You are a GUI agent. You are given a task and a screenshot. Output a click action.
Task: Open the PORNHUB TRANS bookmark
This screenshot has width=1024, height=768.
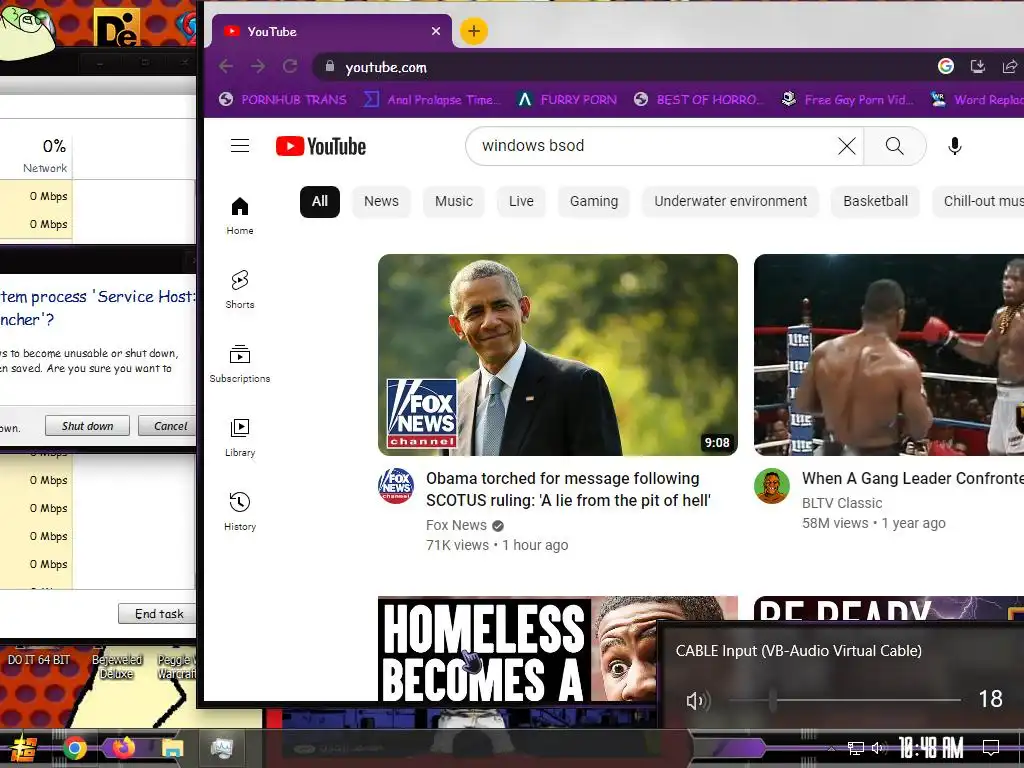[x=283, y=99]
